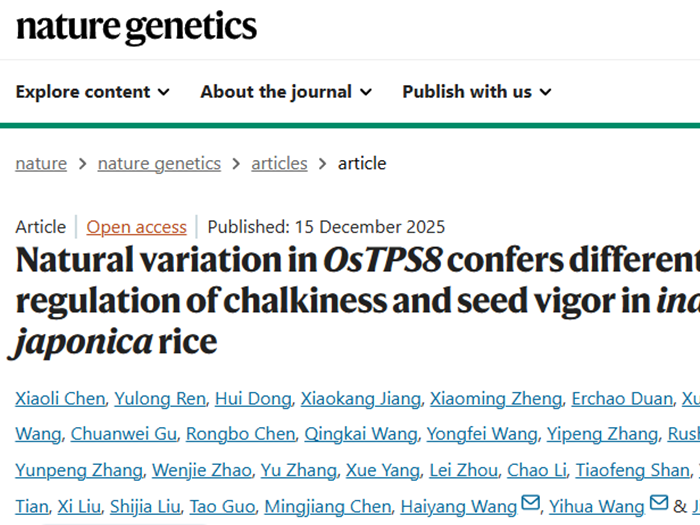Open the articles breadcrumb link
700x525 pixels.
click(x=279, y=164)
